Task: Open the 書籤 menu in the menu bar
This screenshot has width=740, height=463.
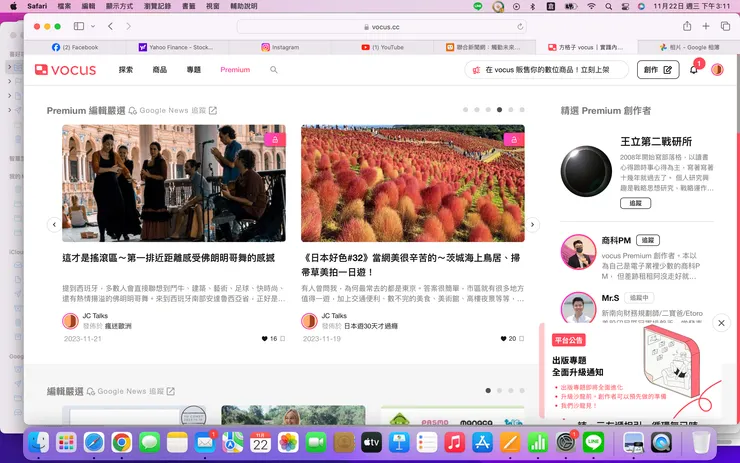Action: pos(188,6)
